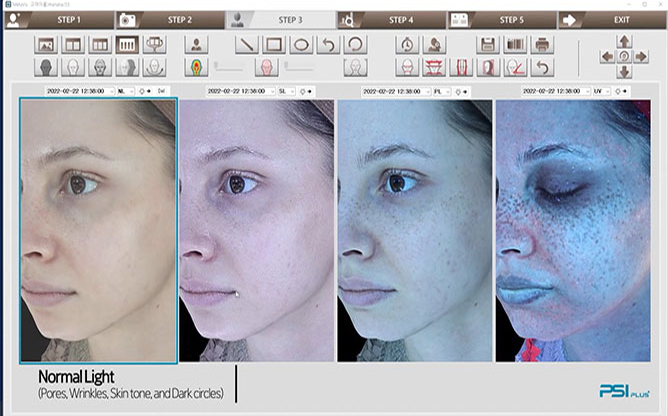
Task: Open the NL light mode dropdown
Action: [126, 91]
